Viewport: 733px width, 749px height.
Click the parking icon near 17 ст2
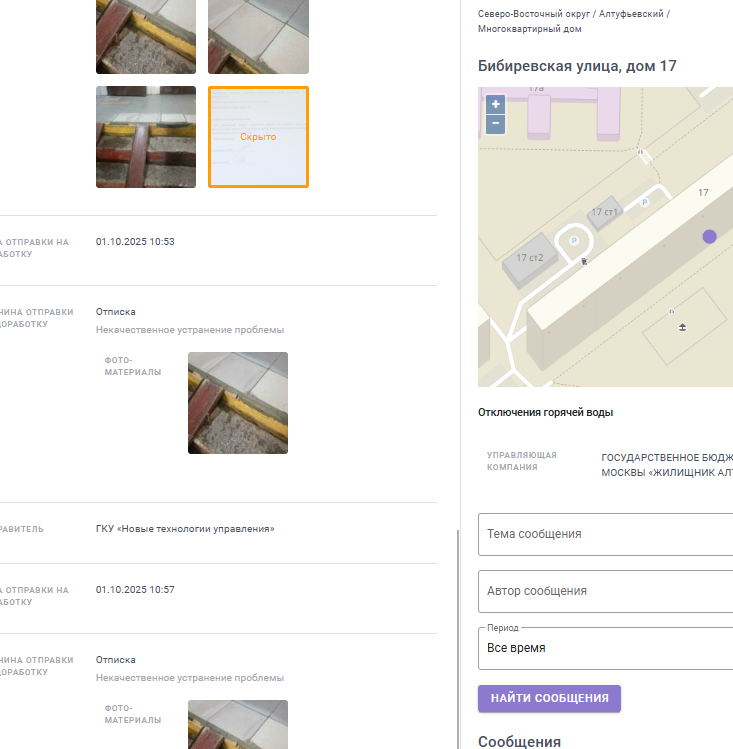(x=574, y=240)
